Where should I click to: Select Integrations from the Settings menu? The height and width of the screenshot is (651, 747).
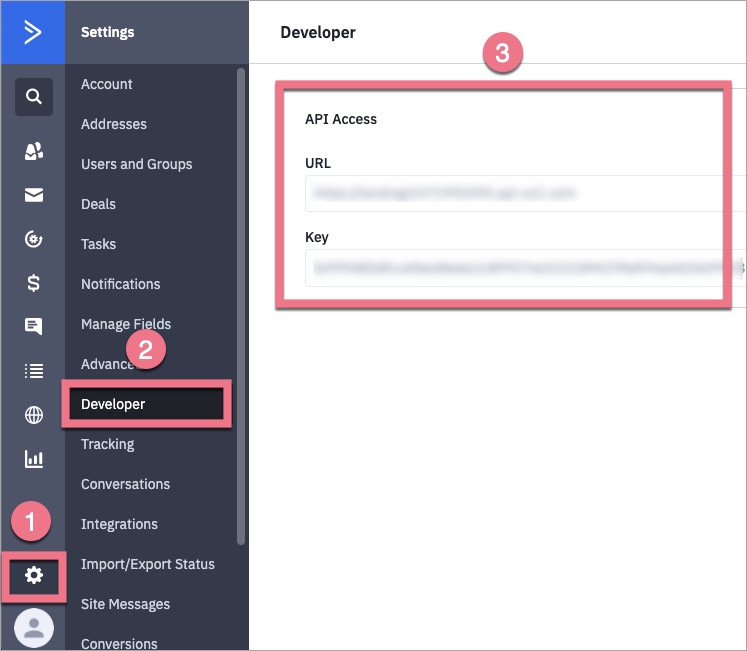(x=119, y=524)
